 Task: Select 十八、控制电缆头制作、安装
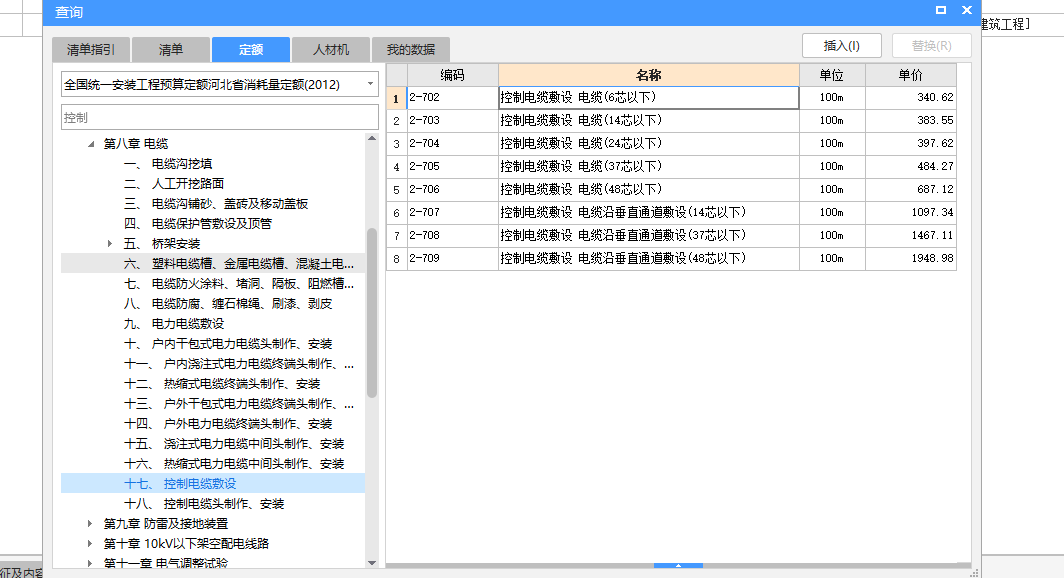click(204, 503)
